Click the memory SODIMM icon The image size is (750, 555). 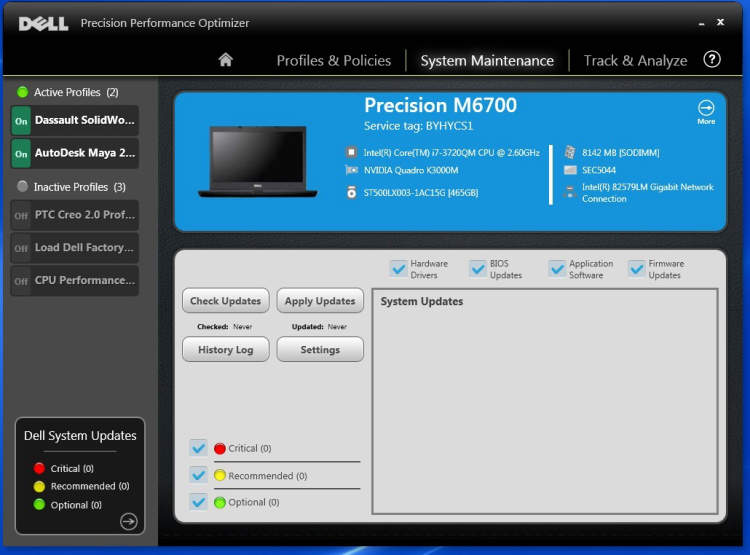tap(570, 152)
